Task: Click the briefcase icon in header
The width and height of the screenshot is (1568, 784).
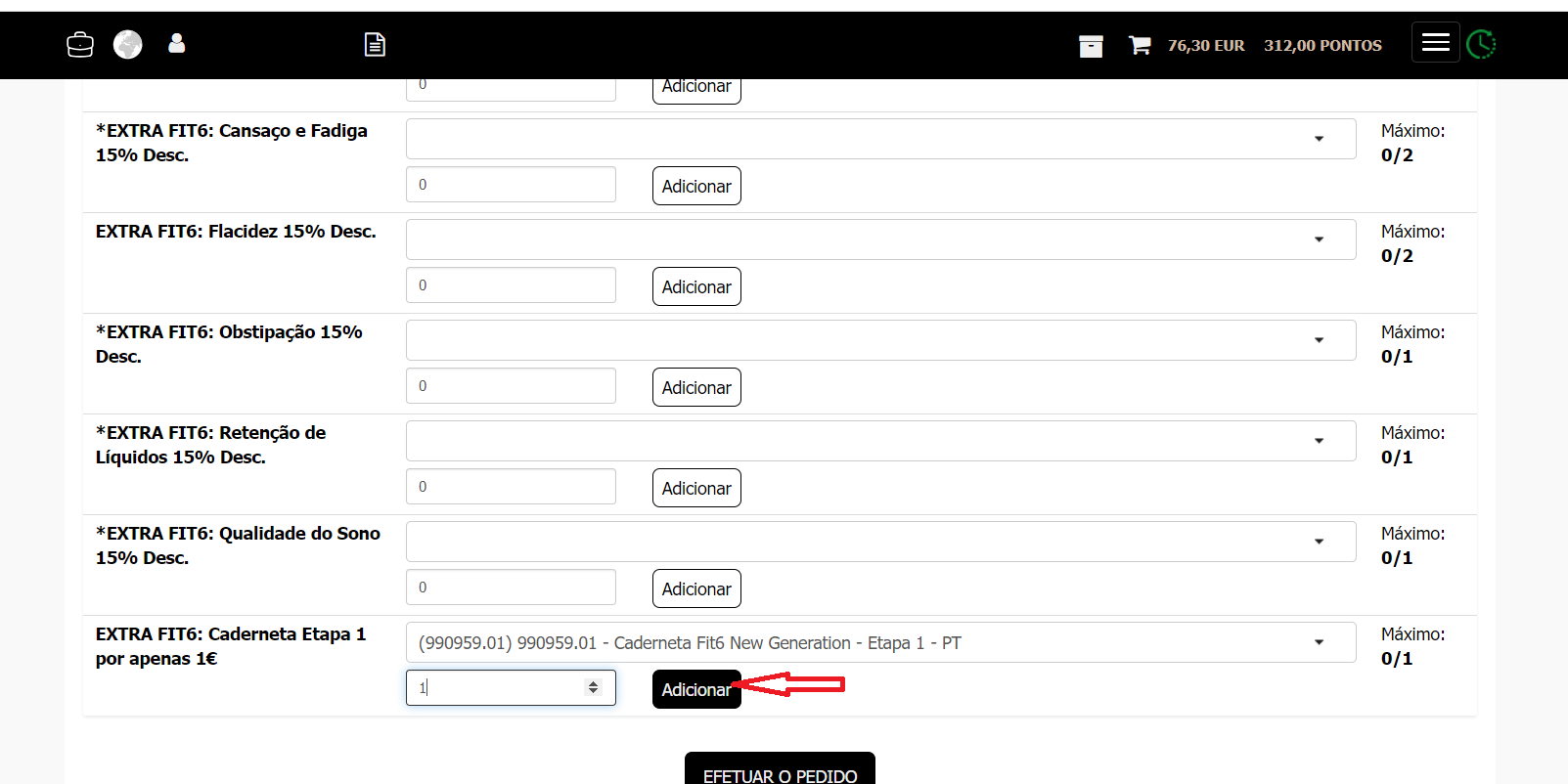Action: coord(79,45)
